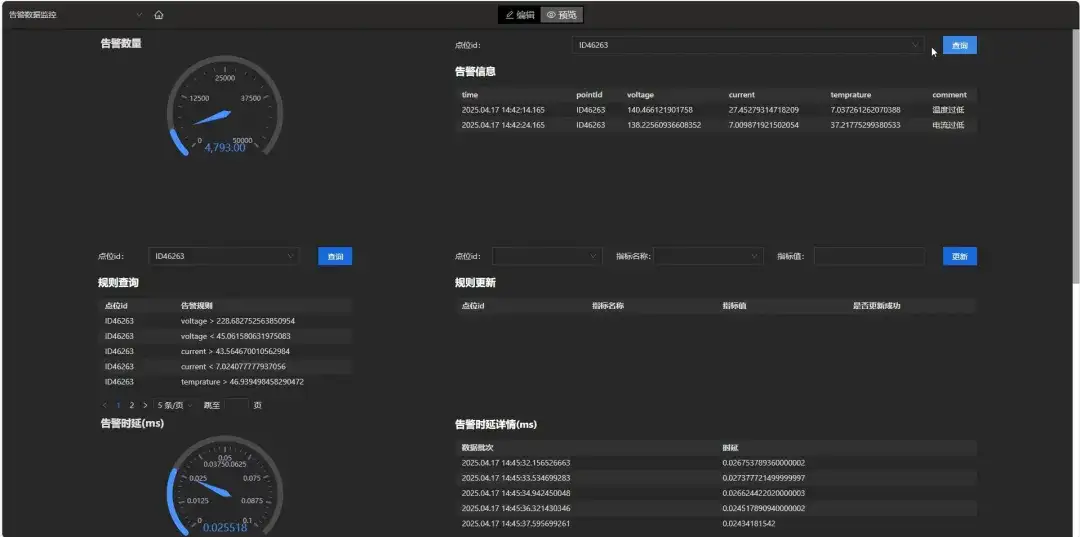Click 指标名称 column header in 规则更新 table
This screenshot has width=1080, height=537.
point(608,306)
